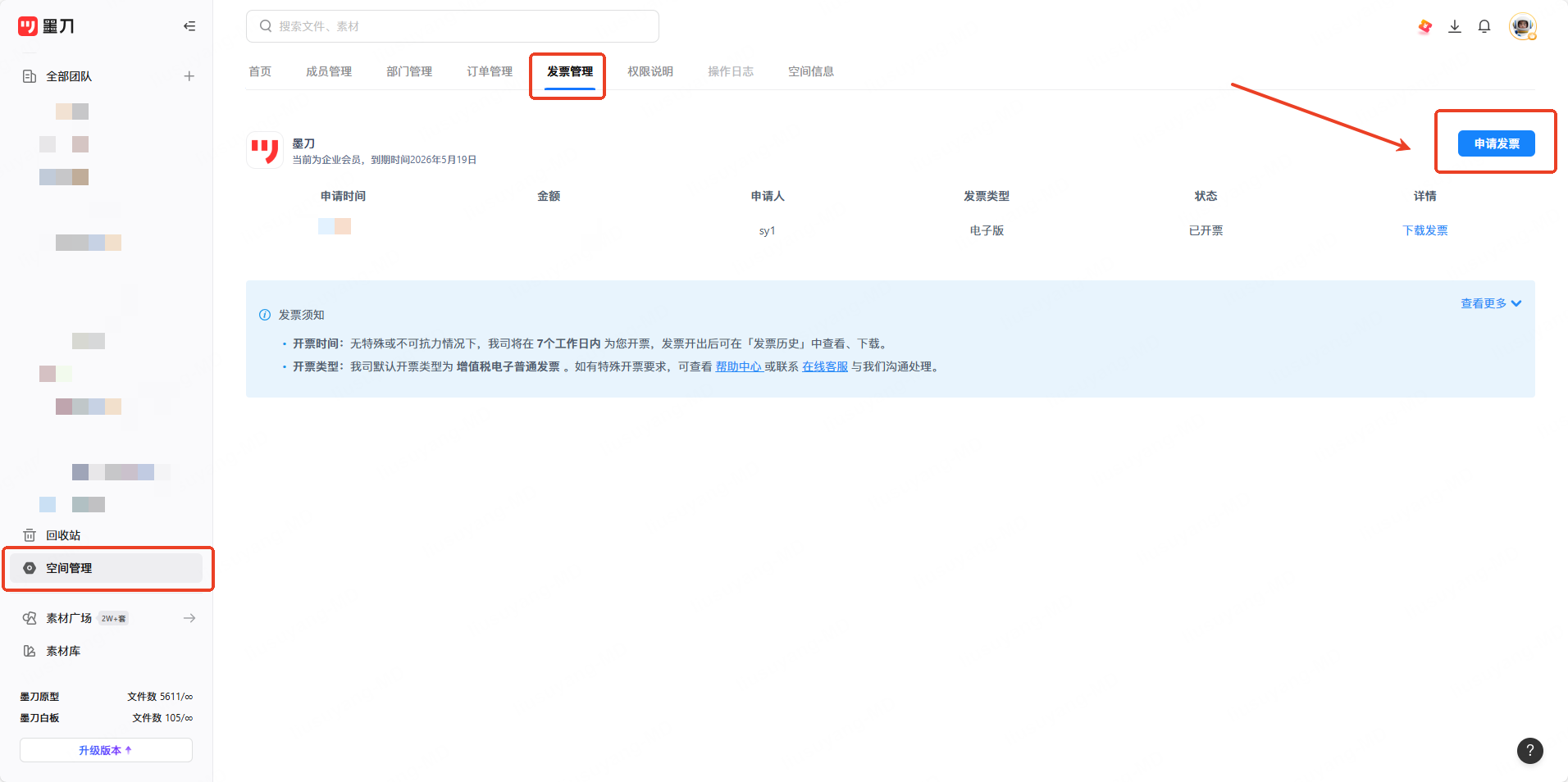This screenshot has height=782, width=1568.
Task: Click applicant name sy1
Action: (x=767, y=231)
